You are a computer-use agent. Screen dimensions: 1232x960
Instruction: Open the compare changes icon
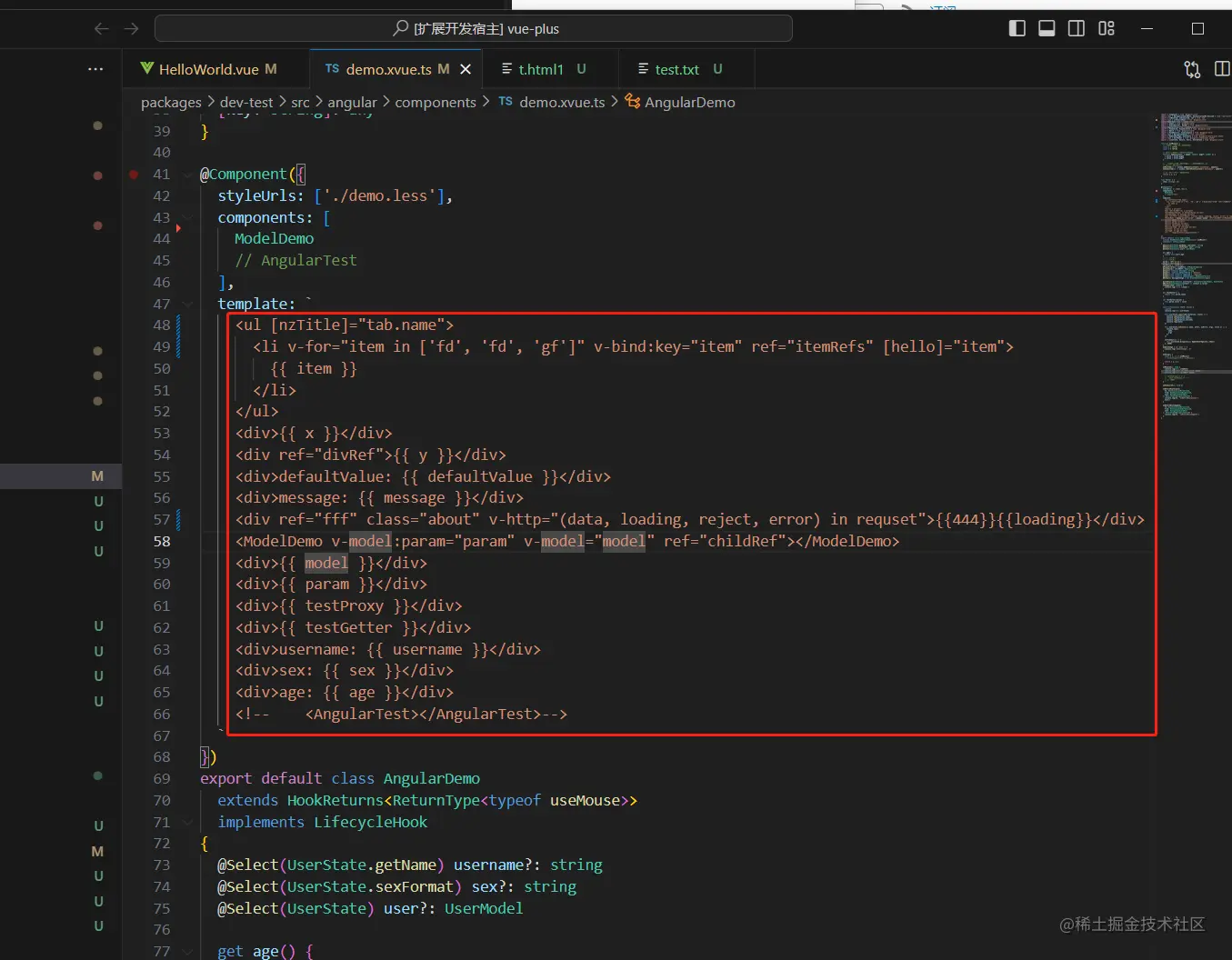pyautogui.click(x=1192, y=69)
